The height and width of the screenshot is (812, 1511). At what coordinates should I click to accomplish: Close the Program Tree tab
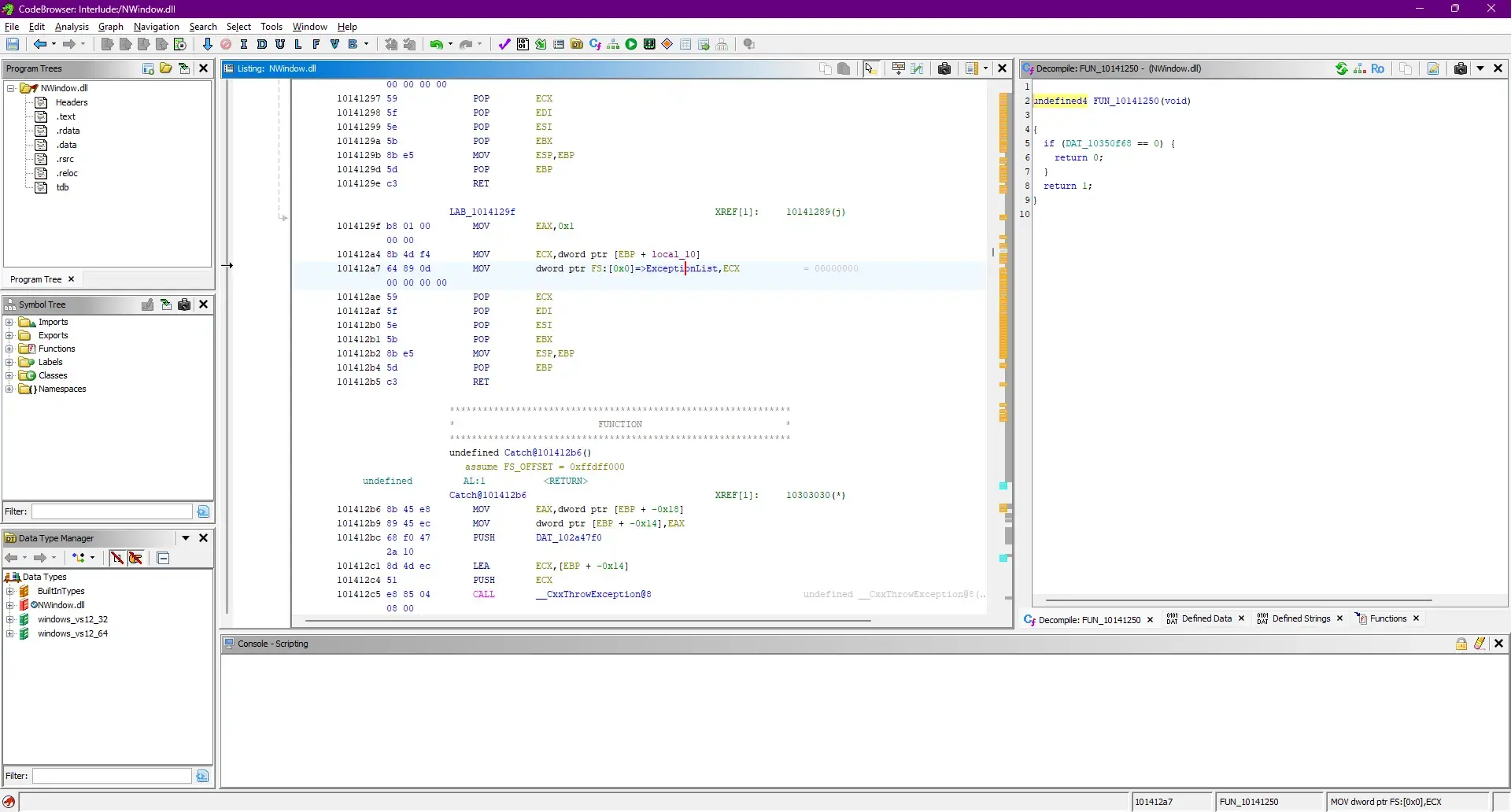[x=71, y=279]
